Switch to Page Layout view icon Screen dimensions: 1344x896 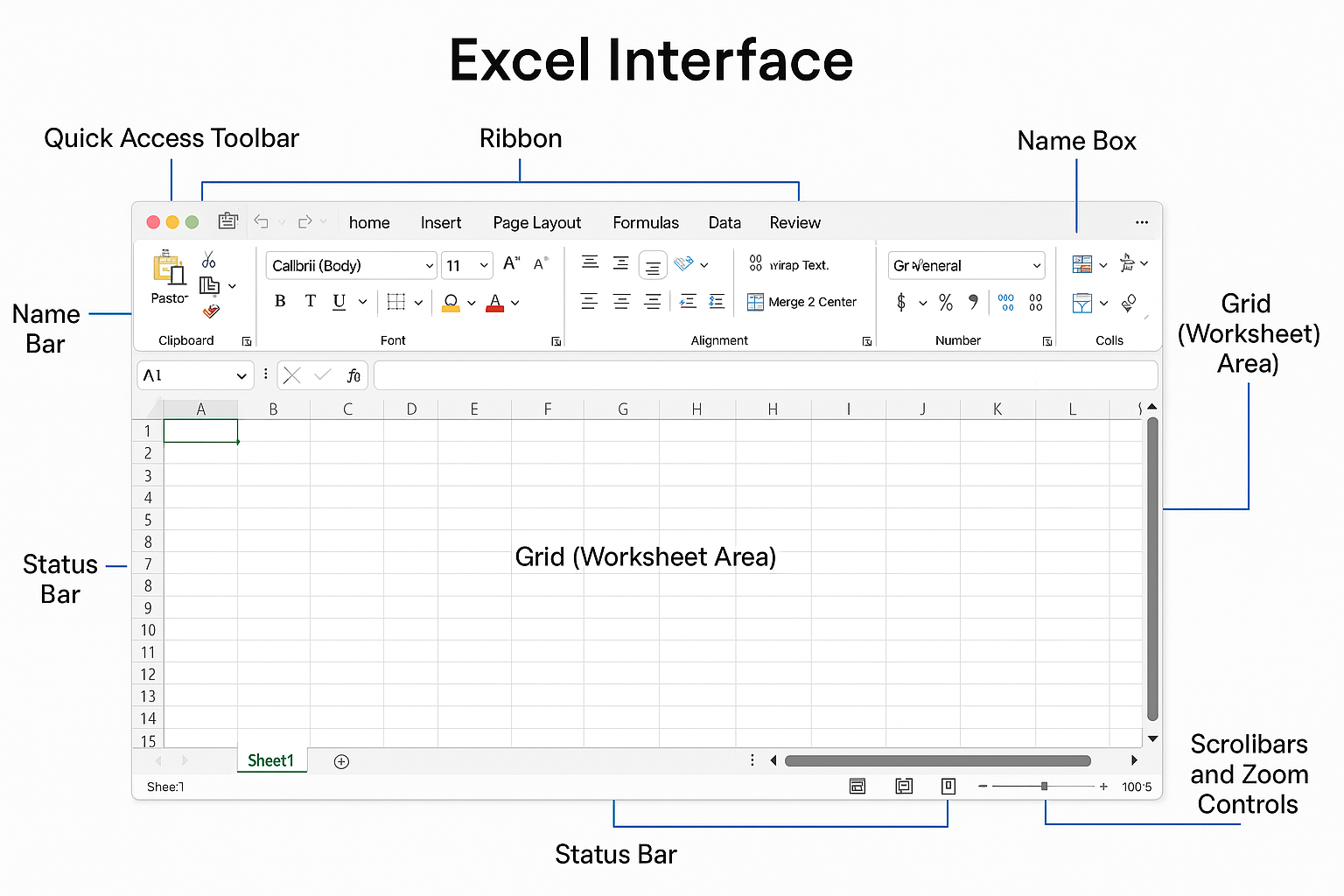[904, 787]
